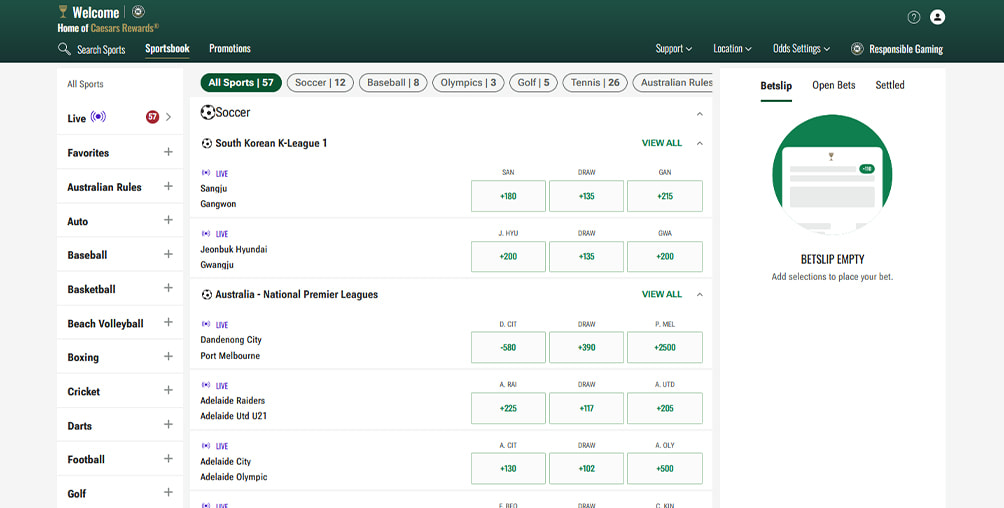Expand Australian Rules with the plus icon
Image resolution: width=1004 pixels, height=508 pixels.
(x=168, y=186)
